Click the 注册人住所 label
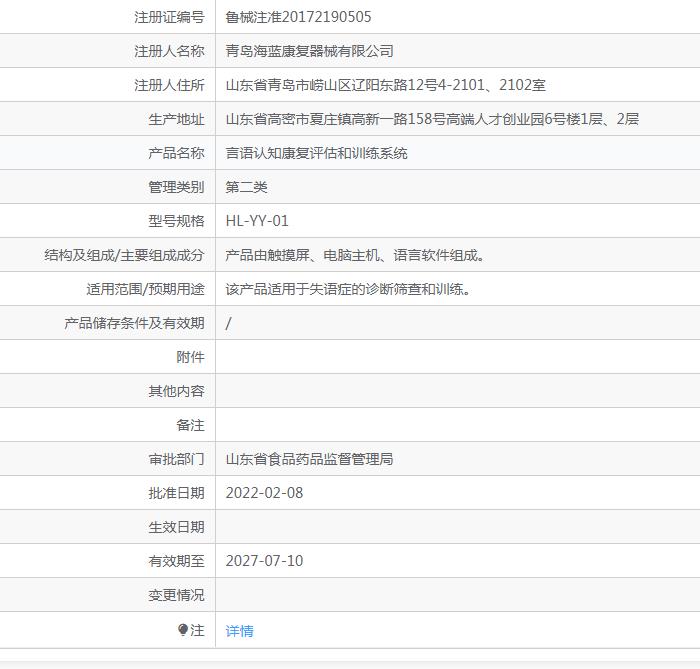 pos(169,85)
